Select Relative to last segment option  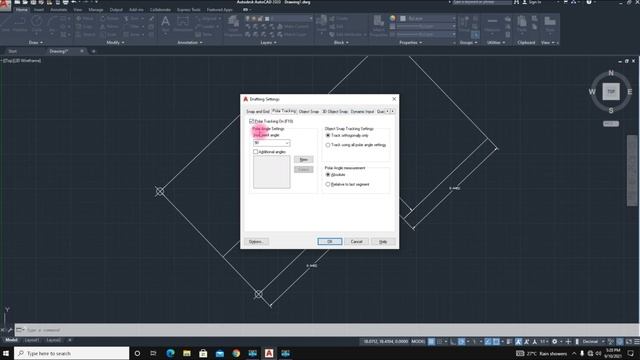pyautogui.click(x=328, y=184)
